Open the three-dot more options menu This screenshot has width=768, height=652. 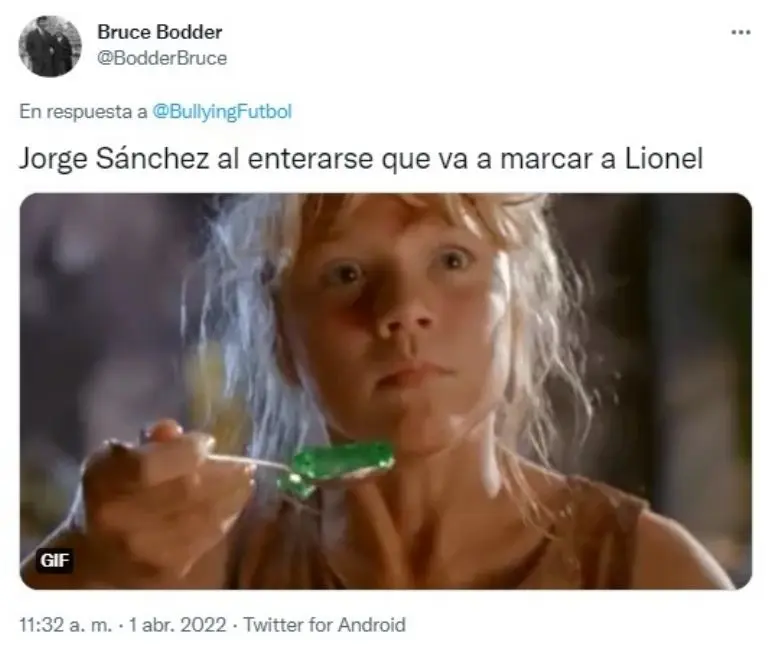click(741, 33)
